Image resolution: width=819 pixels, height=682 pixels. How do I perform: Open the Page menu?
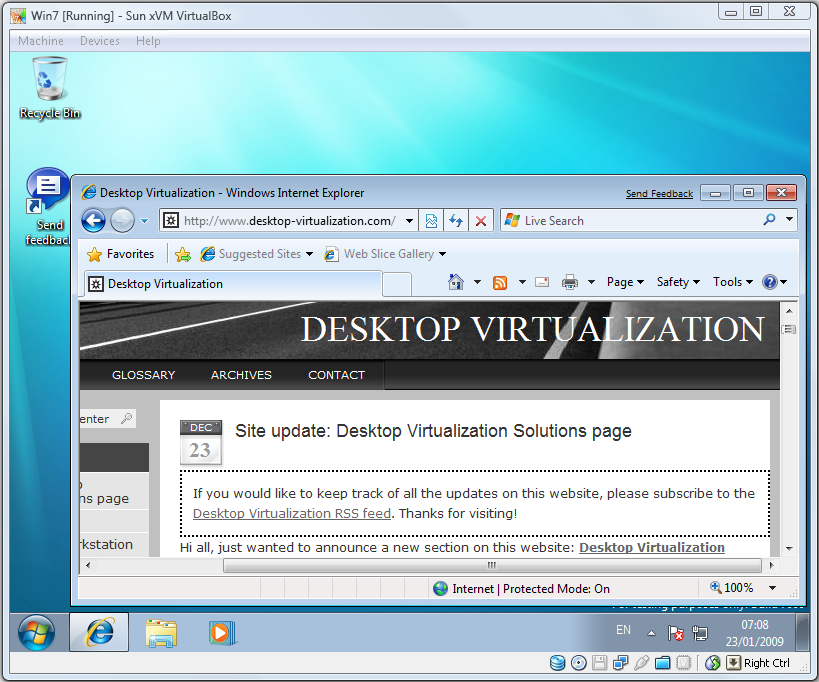[x=625, y=282]
